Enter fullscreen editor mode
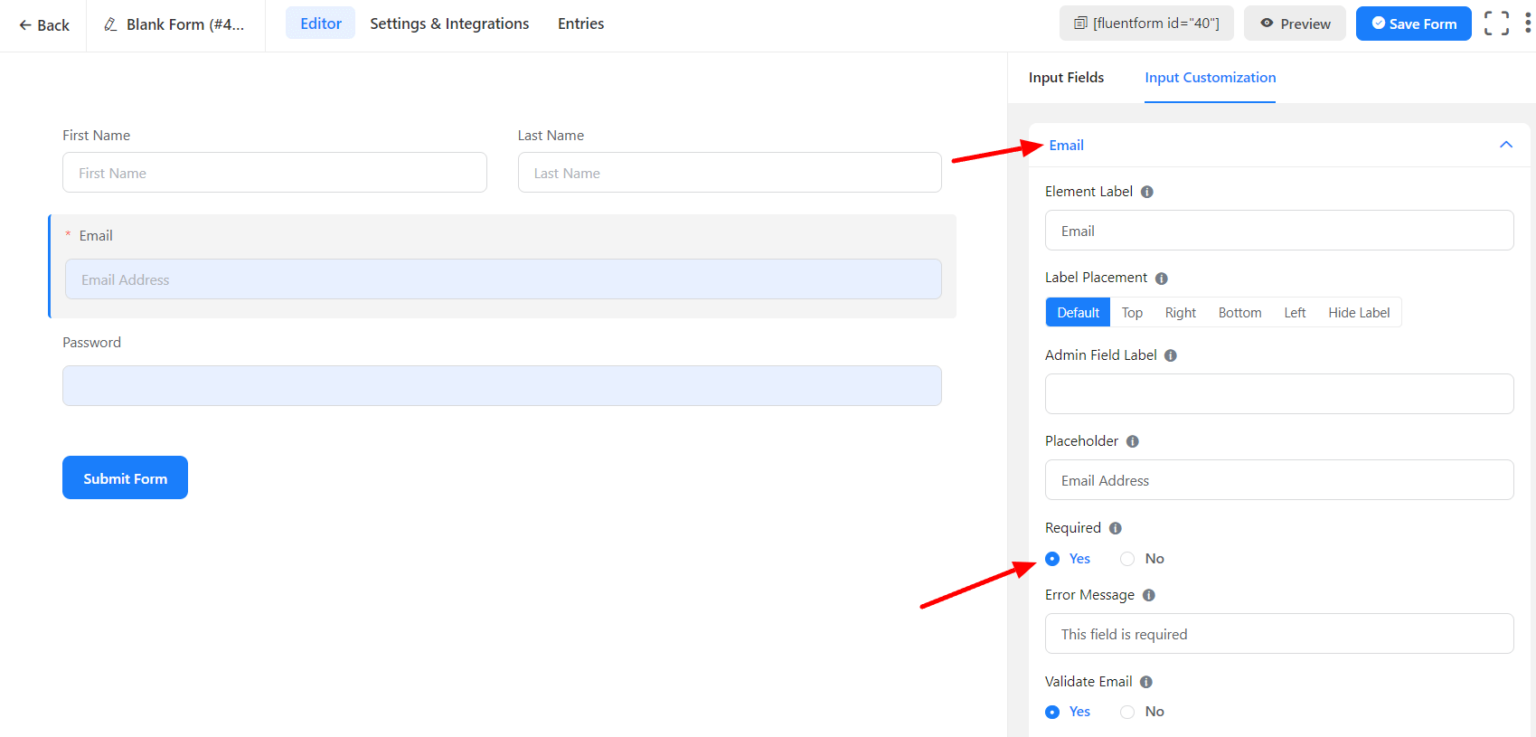 click(1496, 22)
